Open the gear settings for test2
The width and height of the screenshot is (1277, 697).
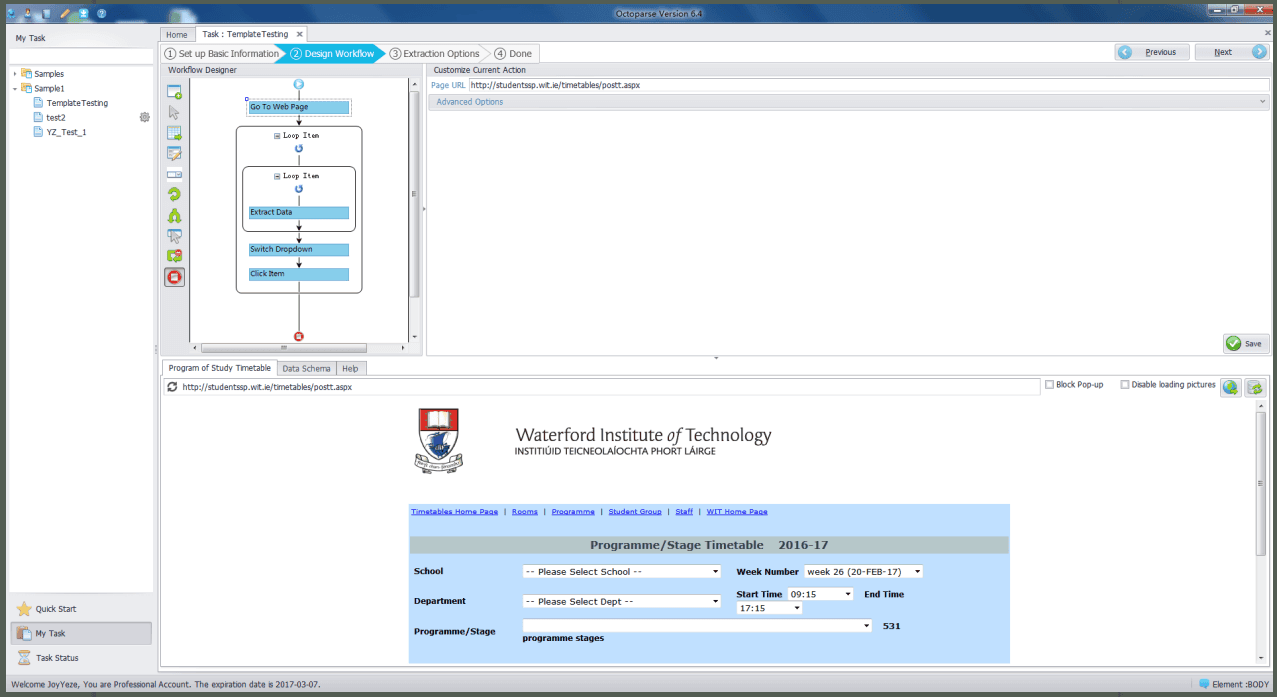click(x=144, y=117)
